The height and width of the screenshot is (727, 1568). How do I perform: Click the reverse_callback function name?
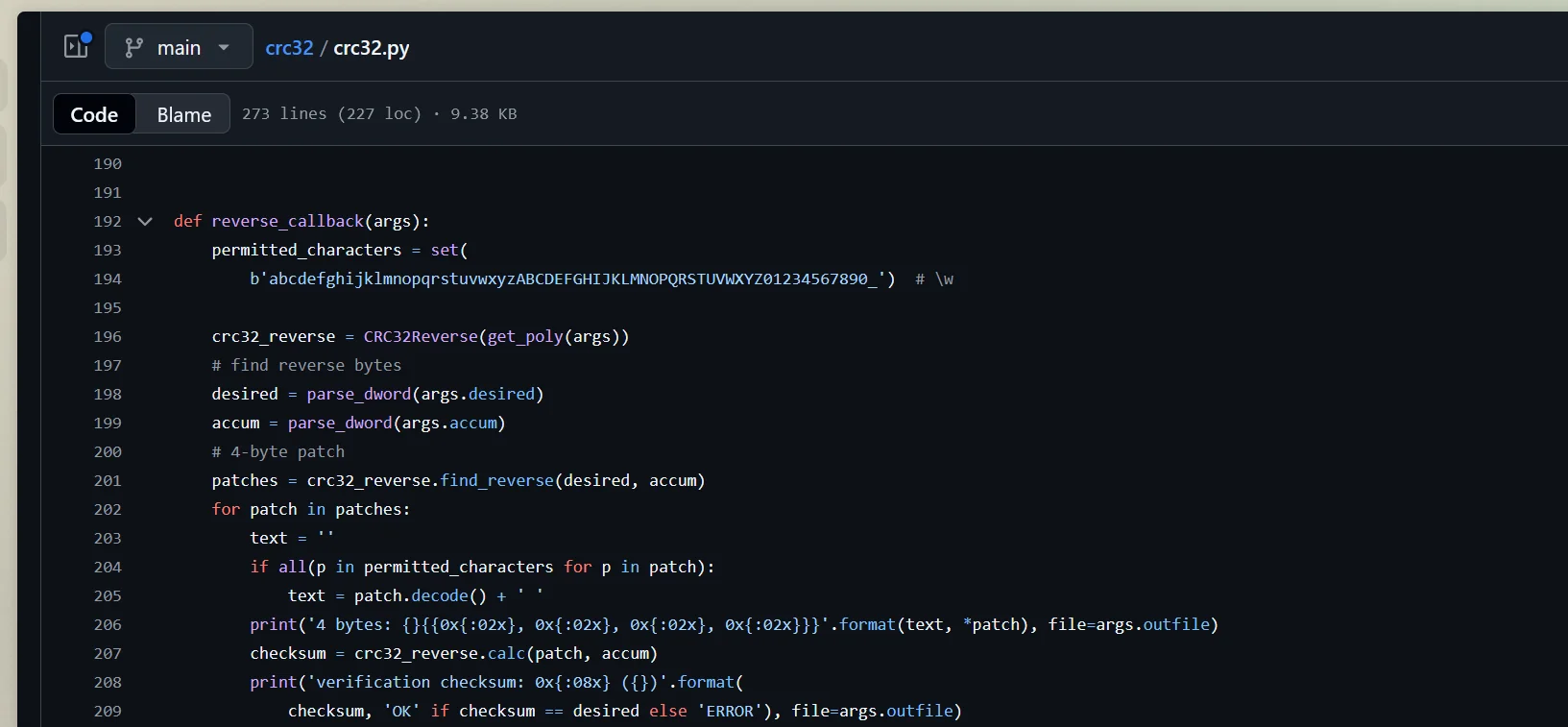288,222
